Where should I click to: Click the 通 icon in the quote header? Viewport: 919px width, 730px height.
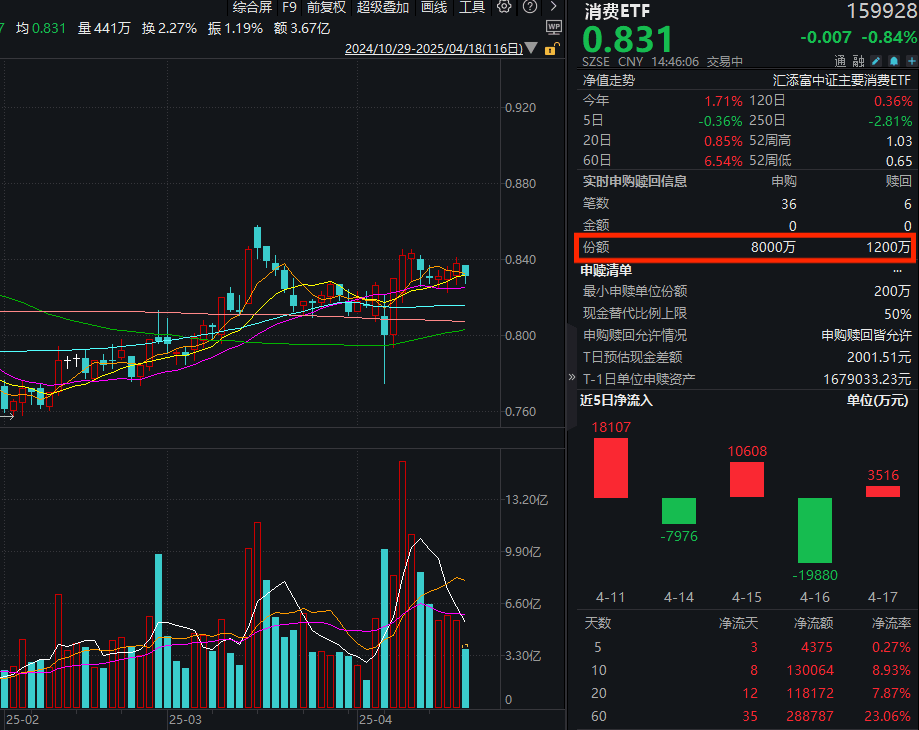[x=840, y=62]
